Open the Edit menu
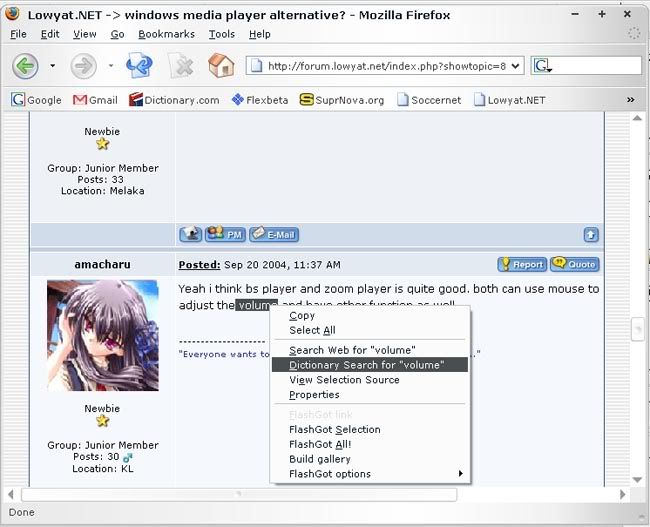 50,34
